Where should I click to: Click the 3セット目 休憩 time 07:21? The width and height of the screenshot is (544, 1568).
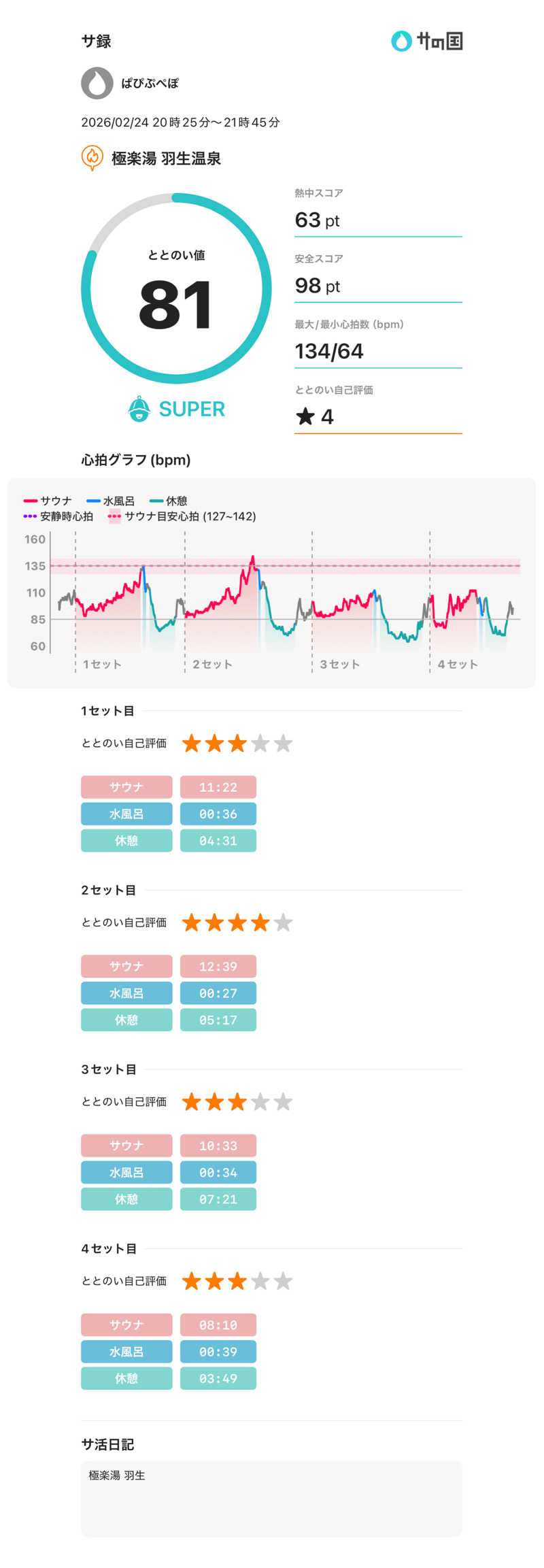click(218, 1199)
